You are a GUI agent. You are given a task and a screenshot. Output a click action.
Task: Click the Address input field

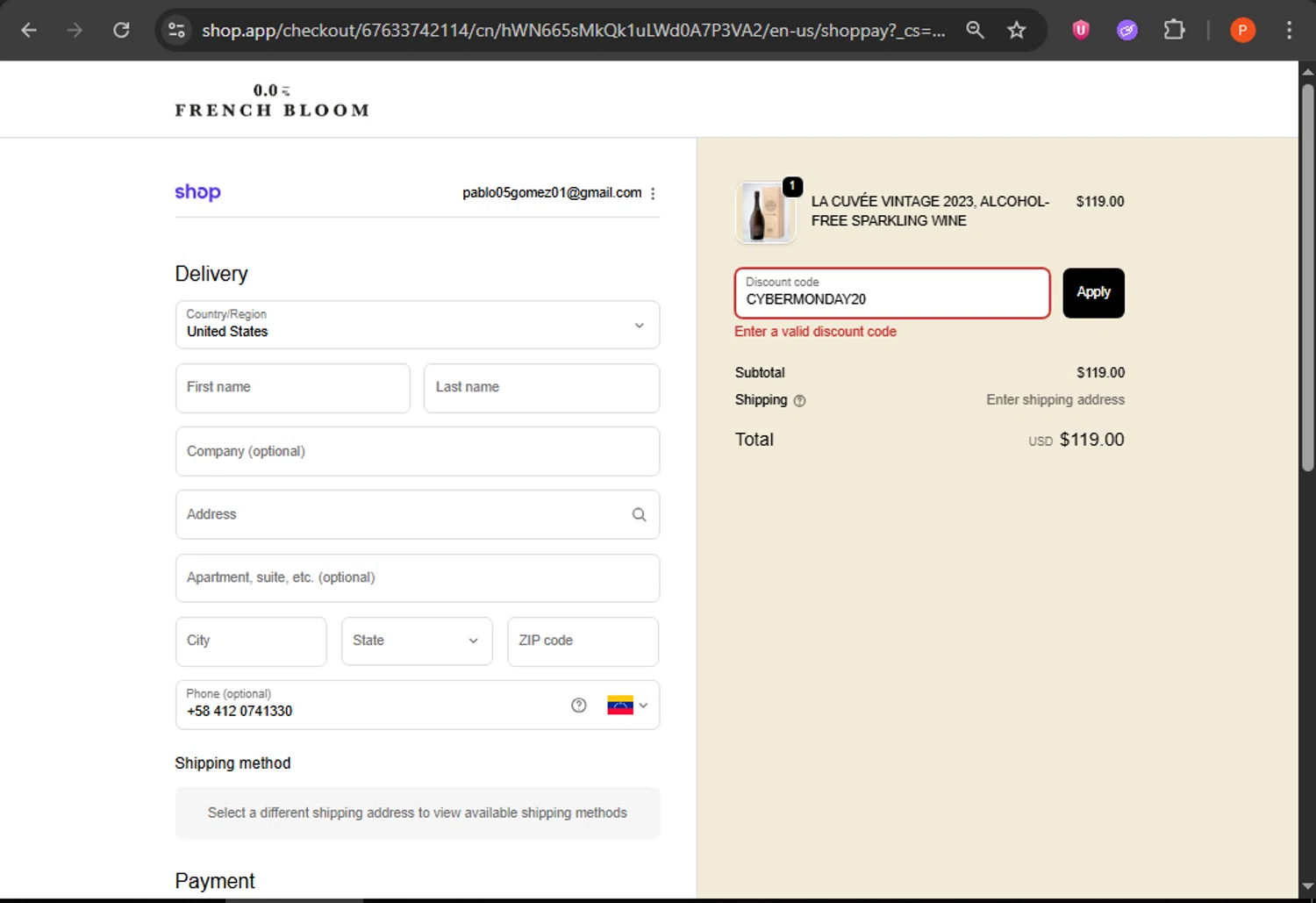point(418,514)
